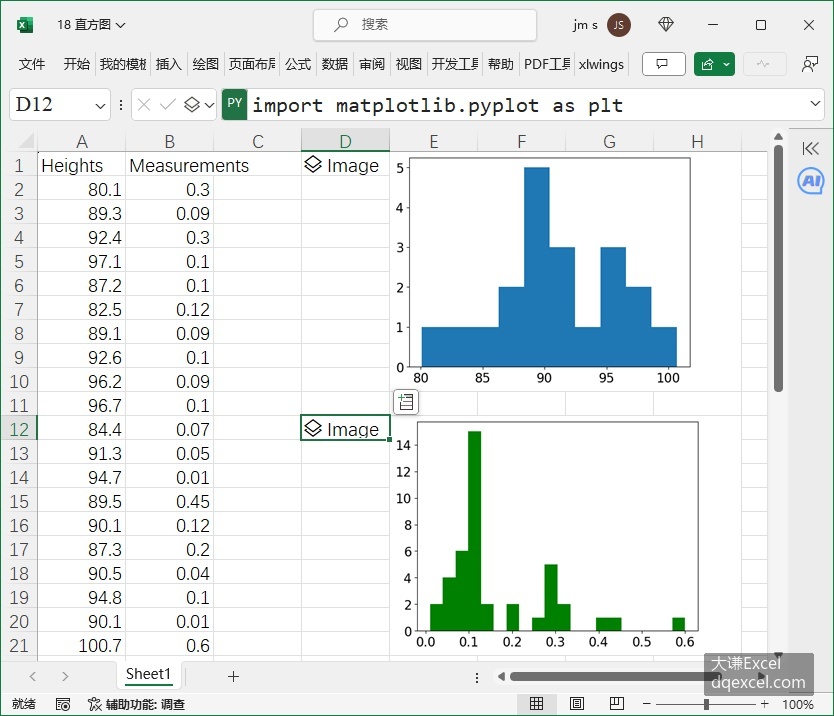Click the confirm checkmark in formula bar

coord(168,105)
